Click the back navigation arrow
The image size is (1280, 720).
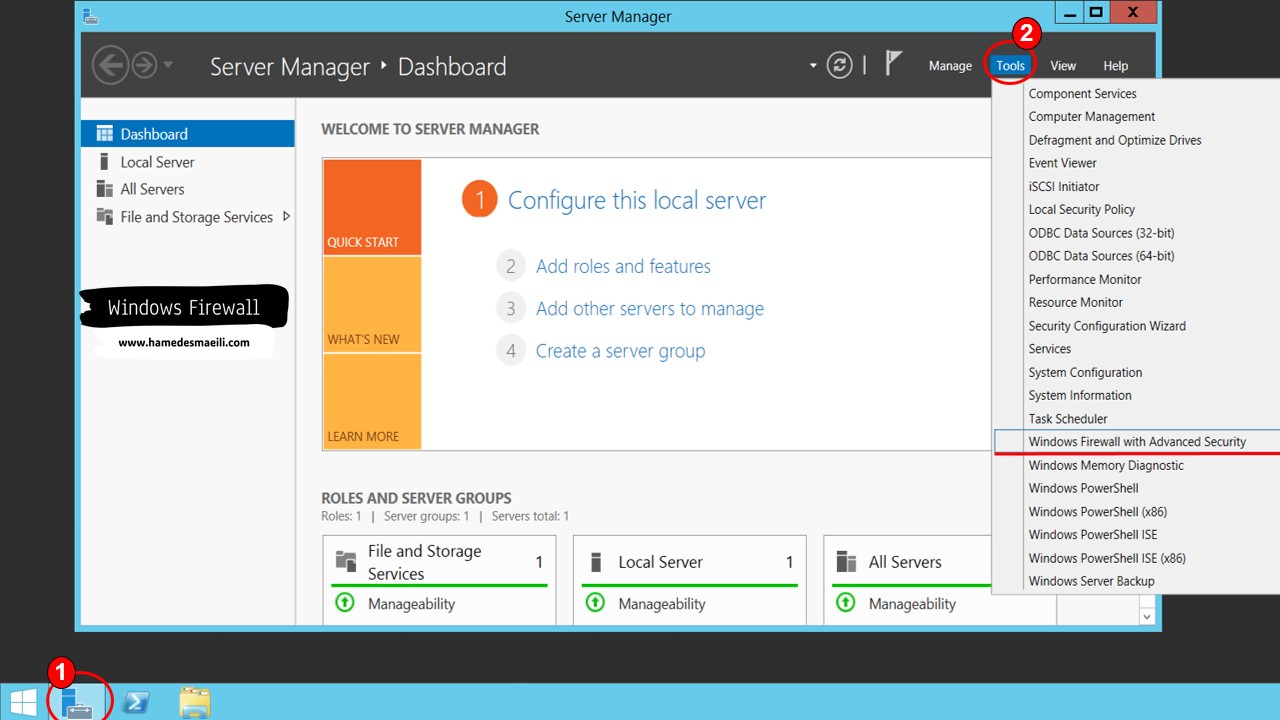(x=111, y=66)
